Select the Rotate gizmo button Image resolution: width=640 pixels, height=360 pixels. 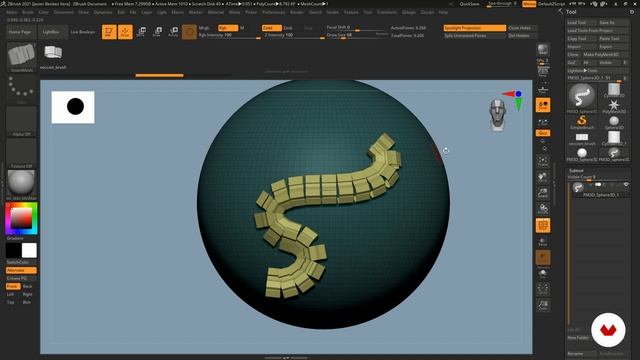click(173, 32)
